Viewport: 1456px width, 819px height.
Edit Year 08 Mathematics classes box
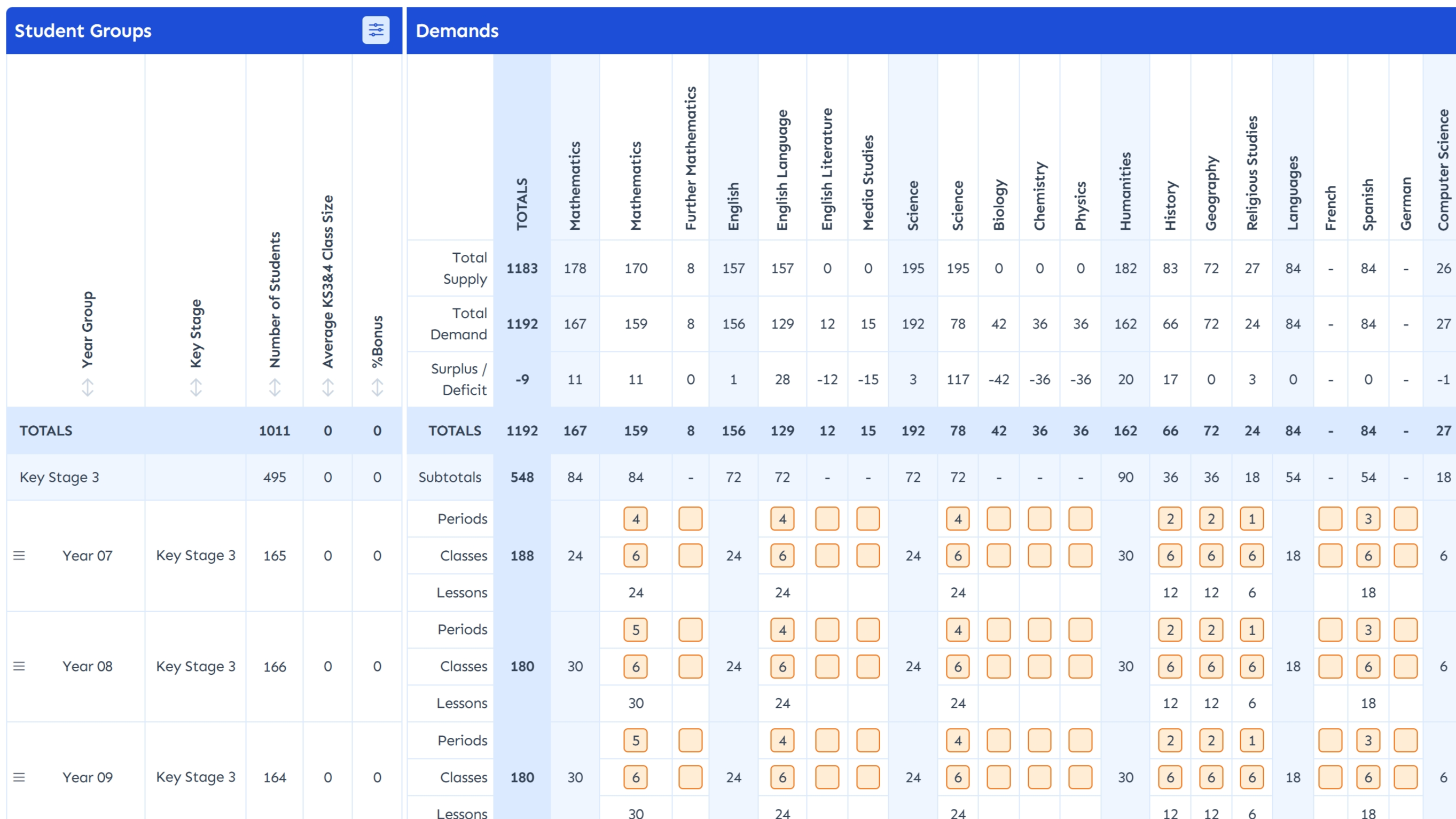click(x=636, y=666)
